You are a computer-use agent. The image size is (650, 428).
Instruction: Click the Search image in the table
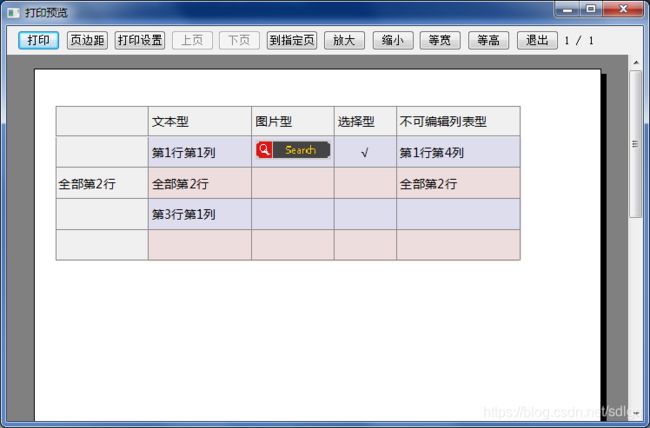pos(293,150)
